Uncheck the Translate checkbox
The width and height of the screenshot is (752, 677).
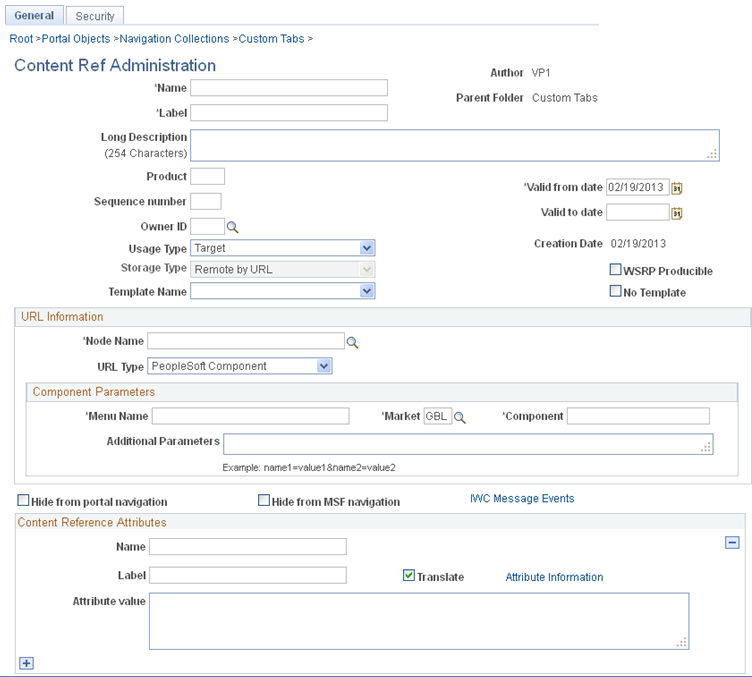click(409, 575)
